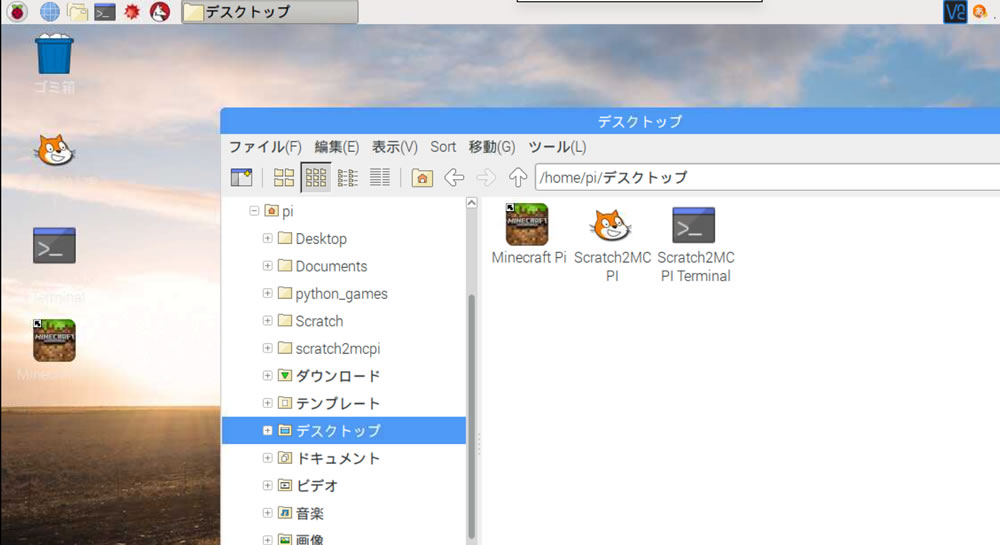Select the Terminal desktop shortcut icon
The height and width of the screenshot is (545, 1000).
54,245
